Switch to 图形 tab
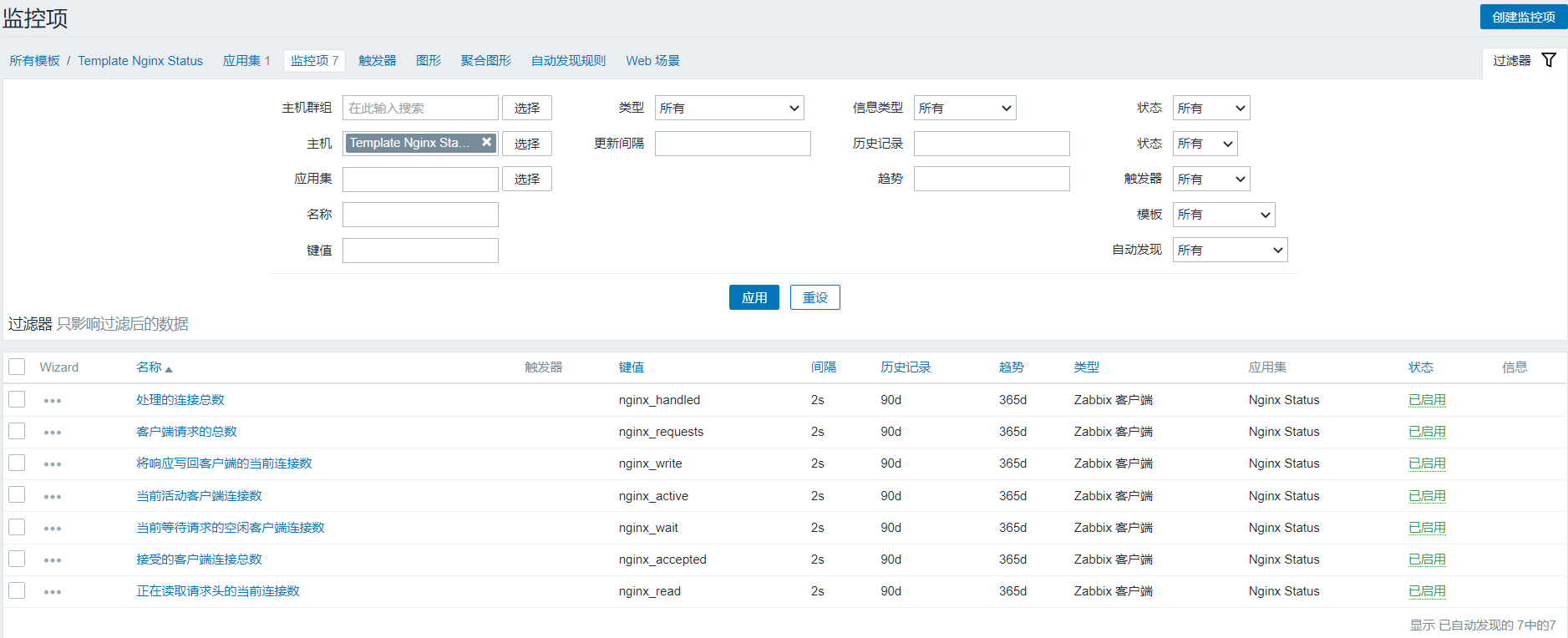Viewport: 1568px width, 638px height. [429, 61]
